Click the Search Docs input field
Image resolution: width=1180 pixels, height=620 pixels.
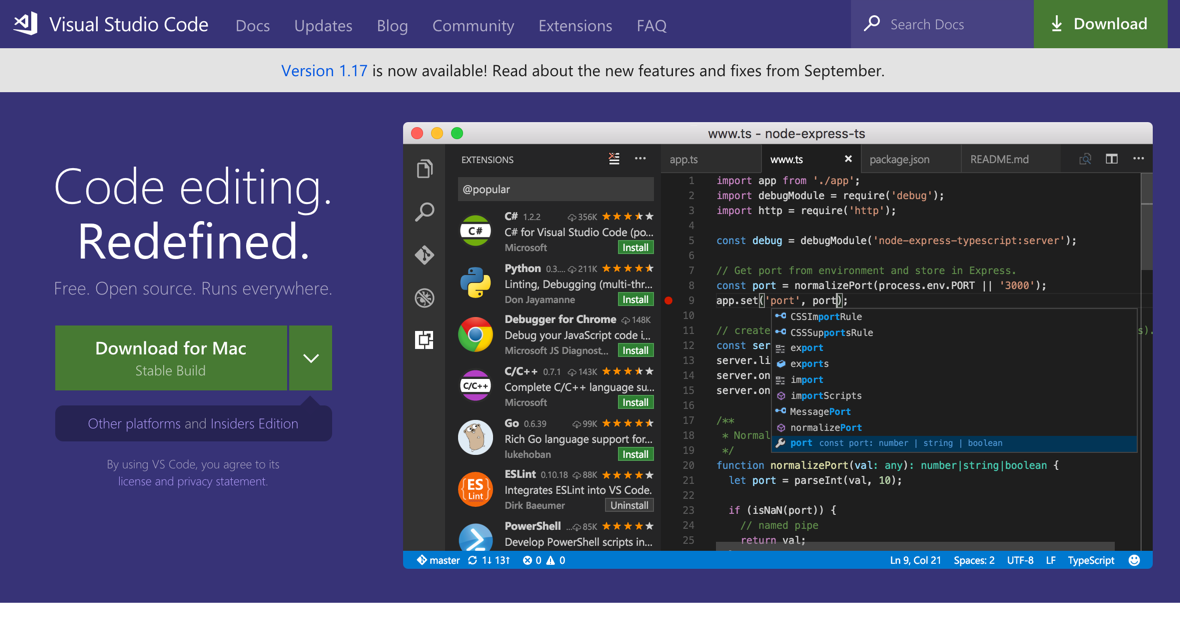[x=942, y=24]
